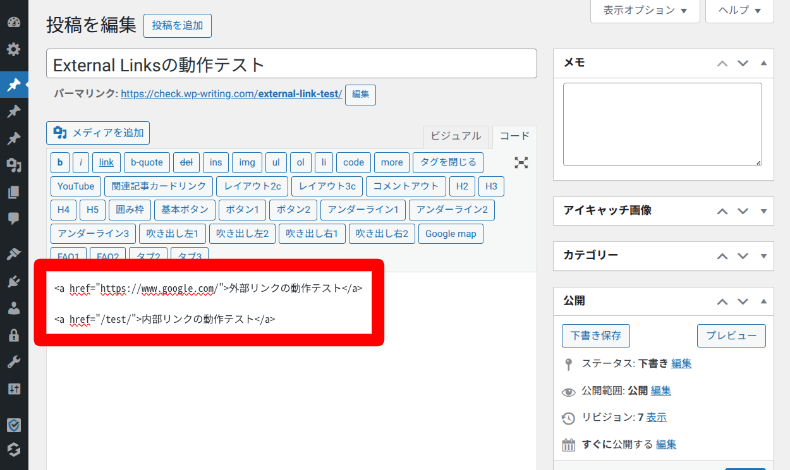Edit the permalink with 編集 button

tap(360, 94)
